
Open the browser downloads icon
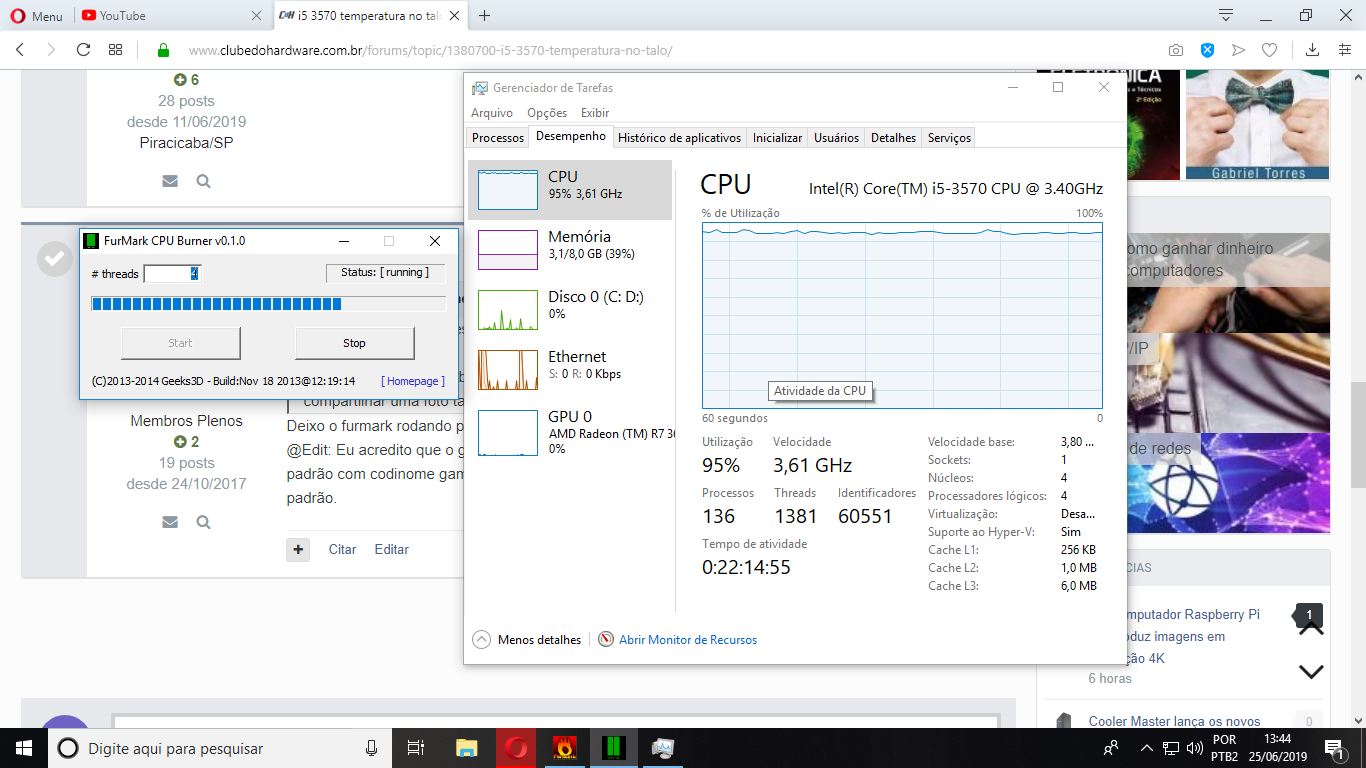pyautogui.click(x=1312, y=50)
